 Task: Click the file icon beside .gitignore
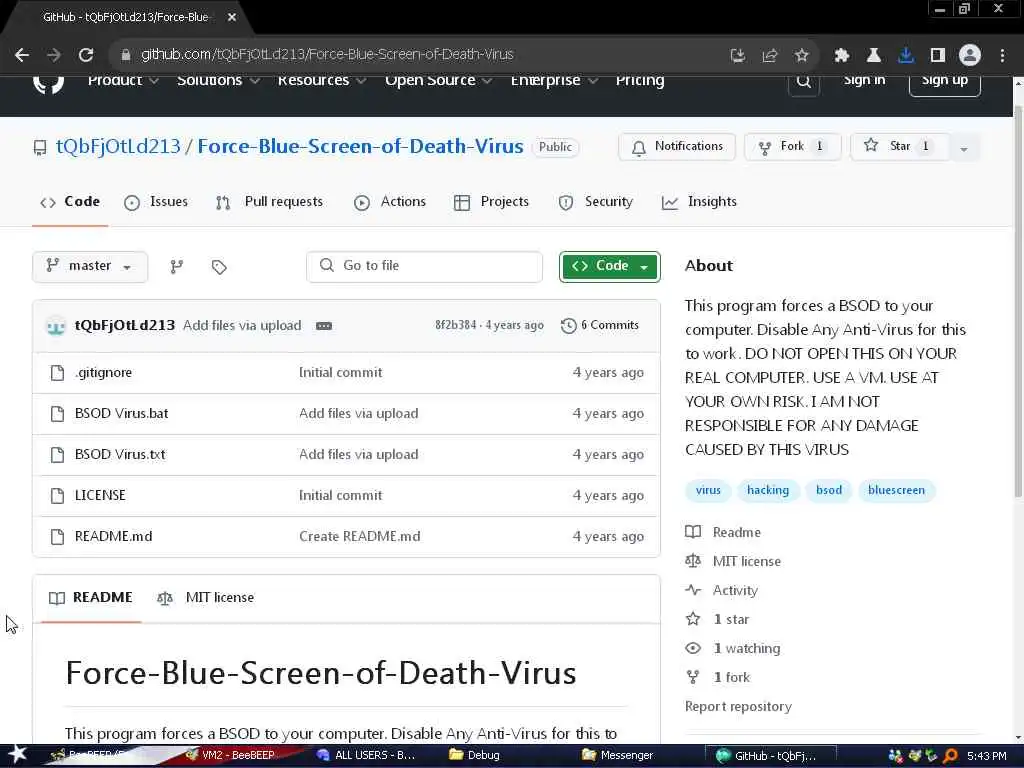coord(57,372)
